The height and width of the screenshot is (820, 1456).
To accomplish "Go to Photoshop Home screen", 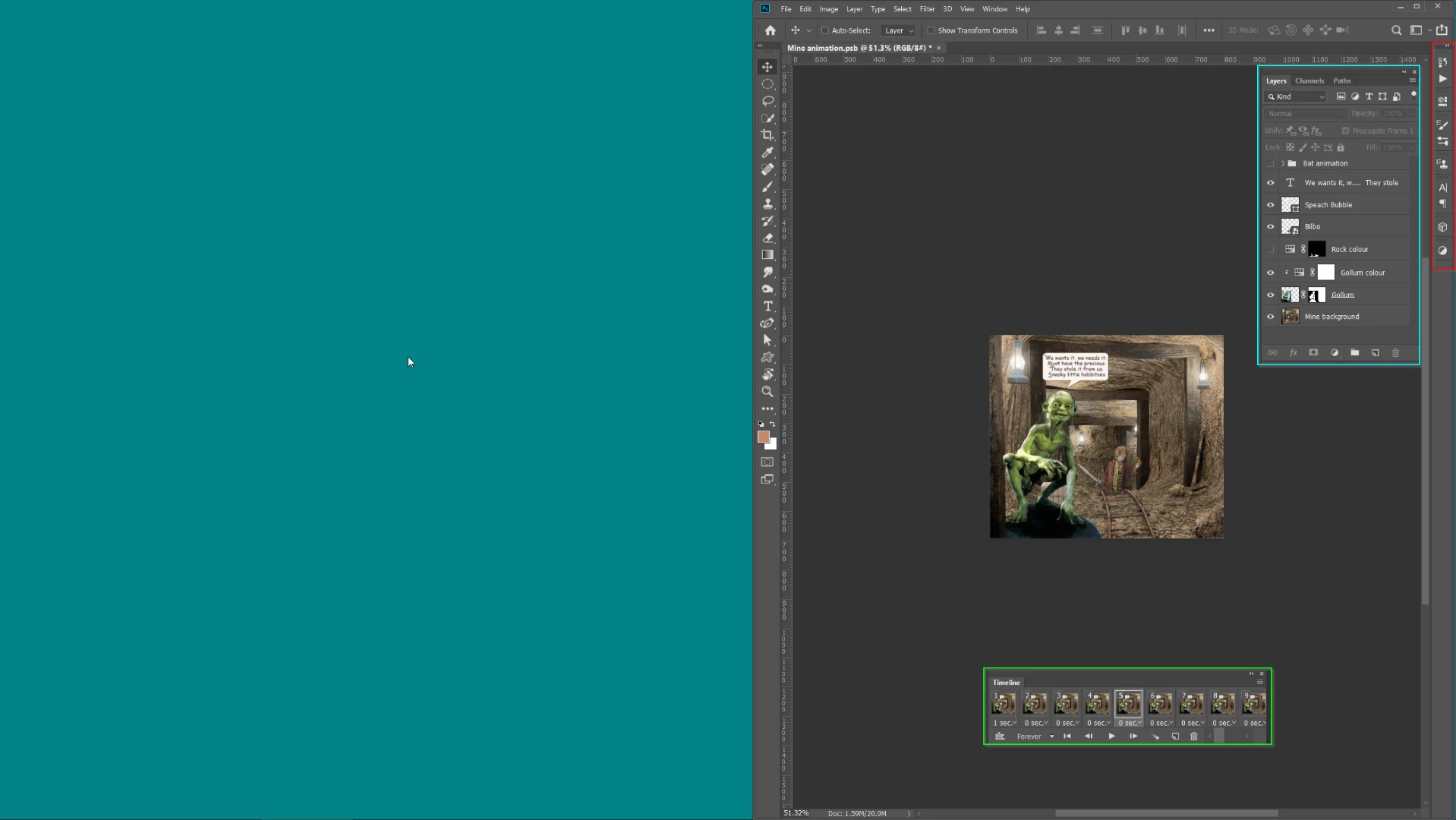I will (771, 30).
